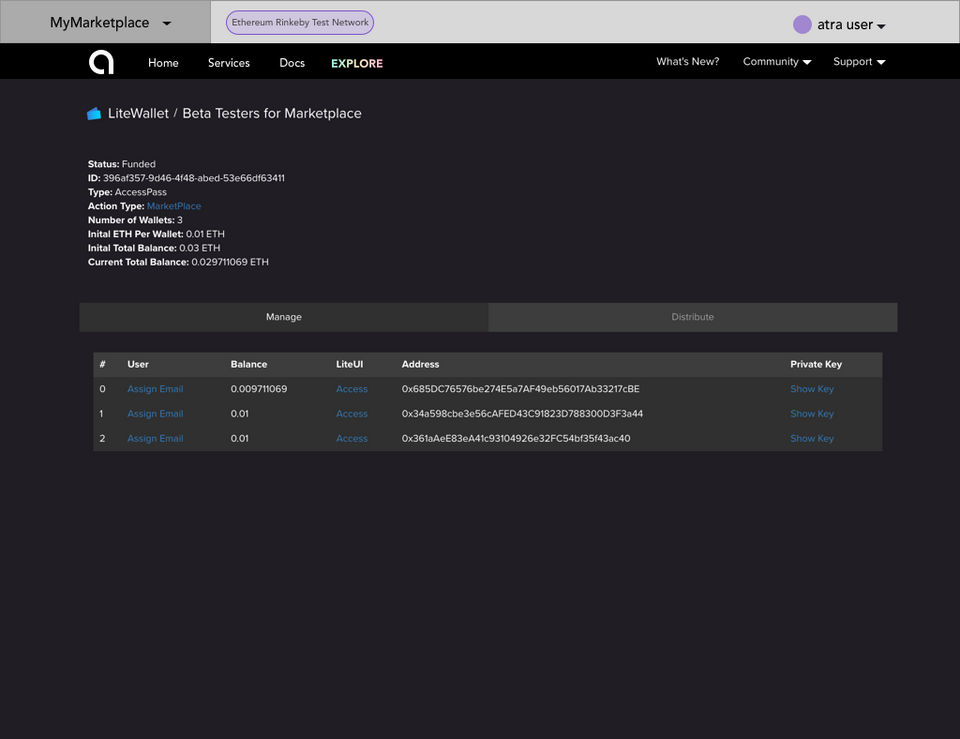Show Key for wallet 2
Viewport: 960px width, 739px height.
(x=812, y=439)
